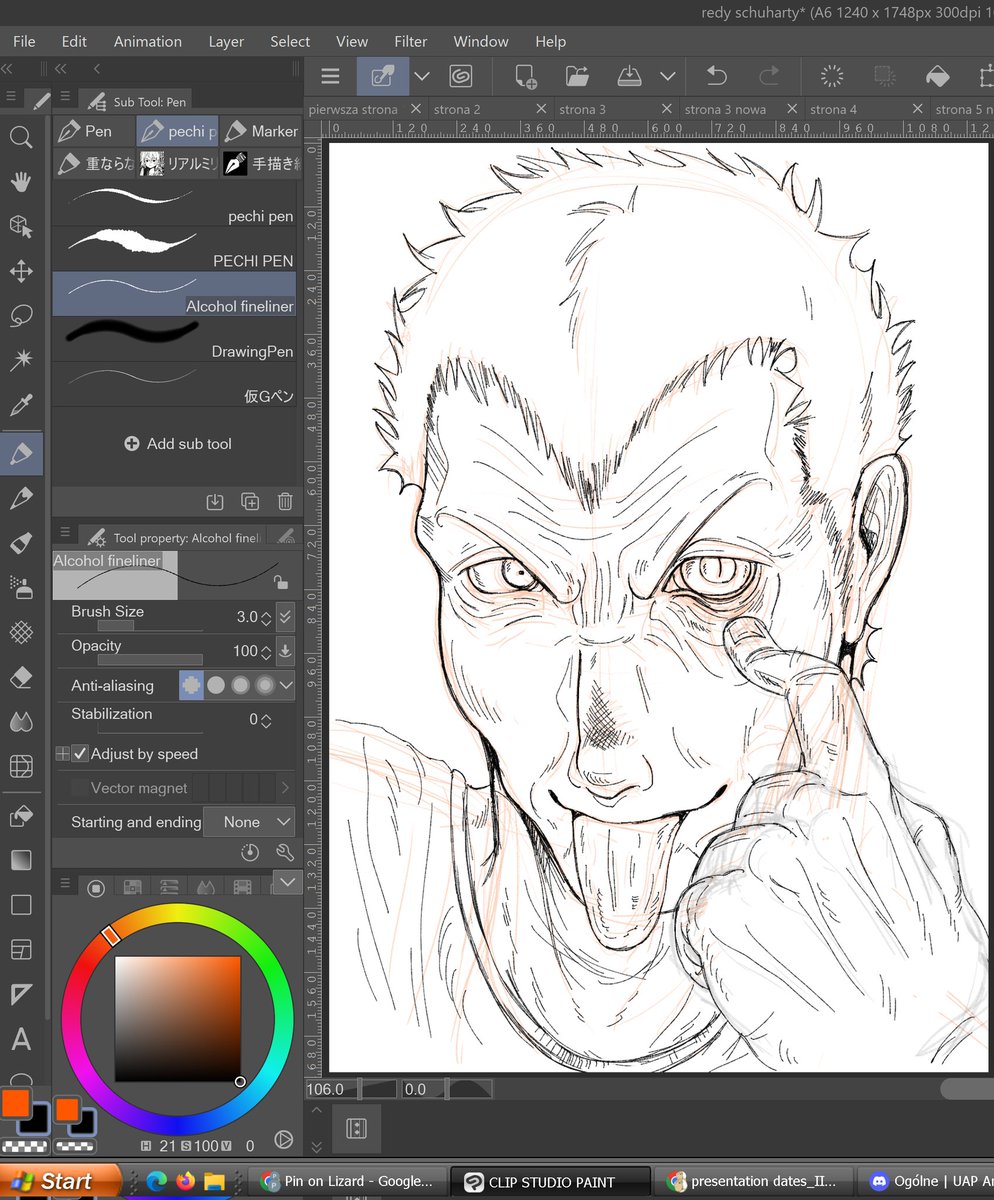The height and width of the screenshot is (1200, 994).
Task: Expand the Anti-aliasing dropdown arrow
Action: (286, 686)
